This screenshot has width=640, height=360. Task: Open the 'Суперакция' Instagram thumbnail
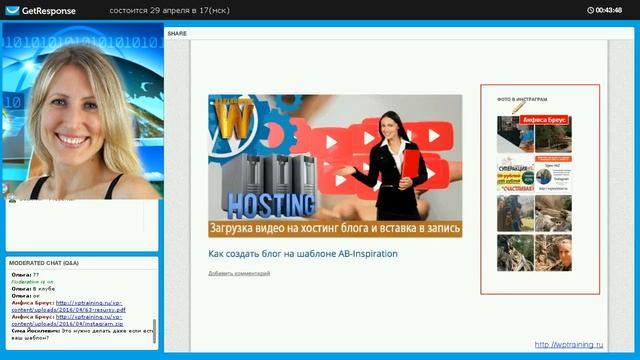pos(516,173)
